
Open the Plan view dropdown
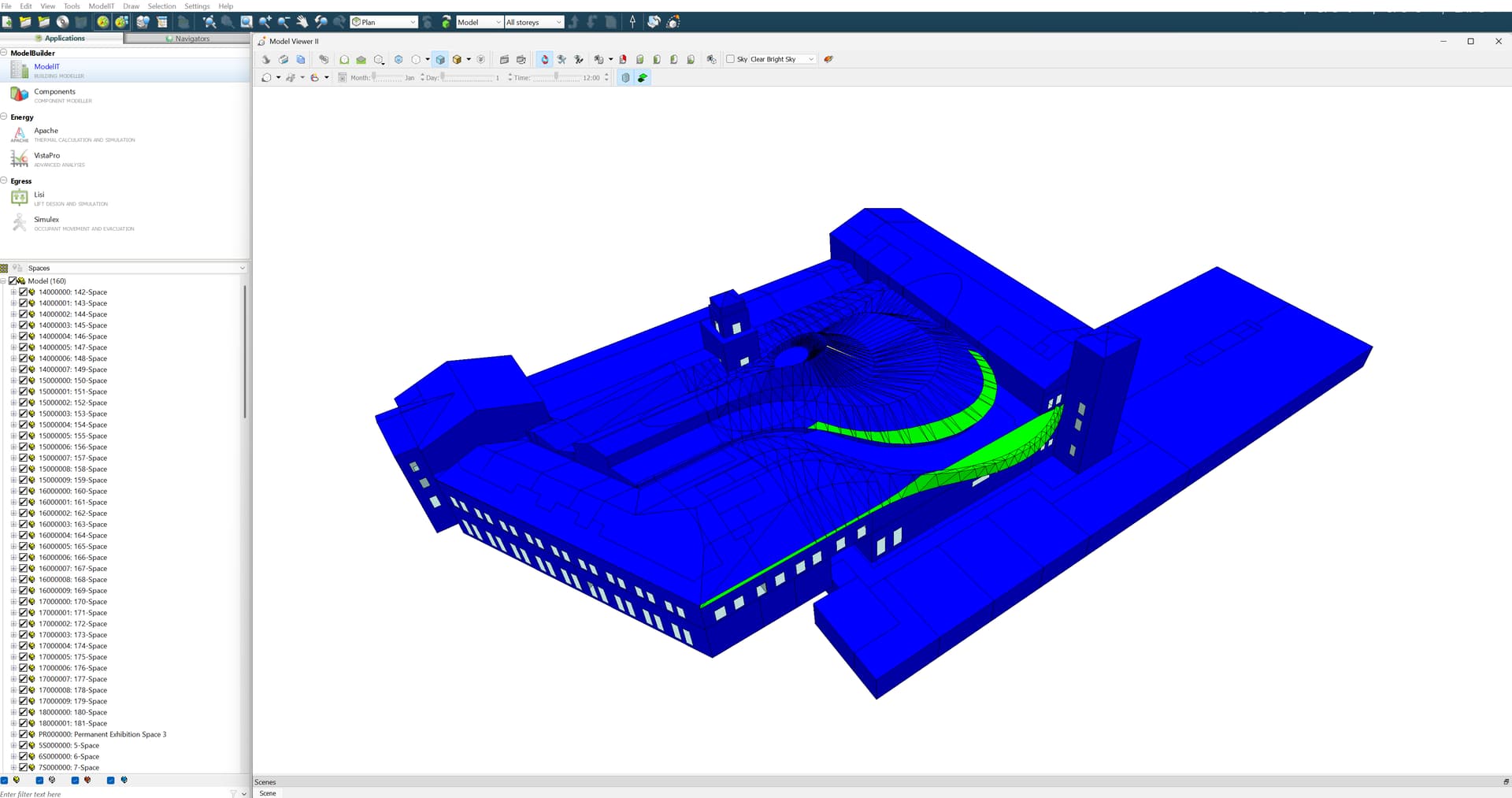[x=384, y=22]
